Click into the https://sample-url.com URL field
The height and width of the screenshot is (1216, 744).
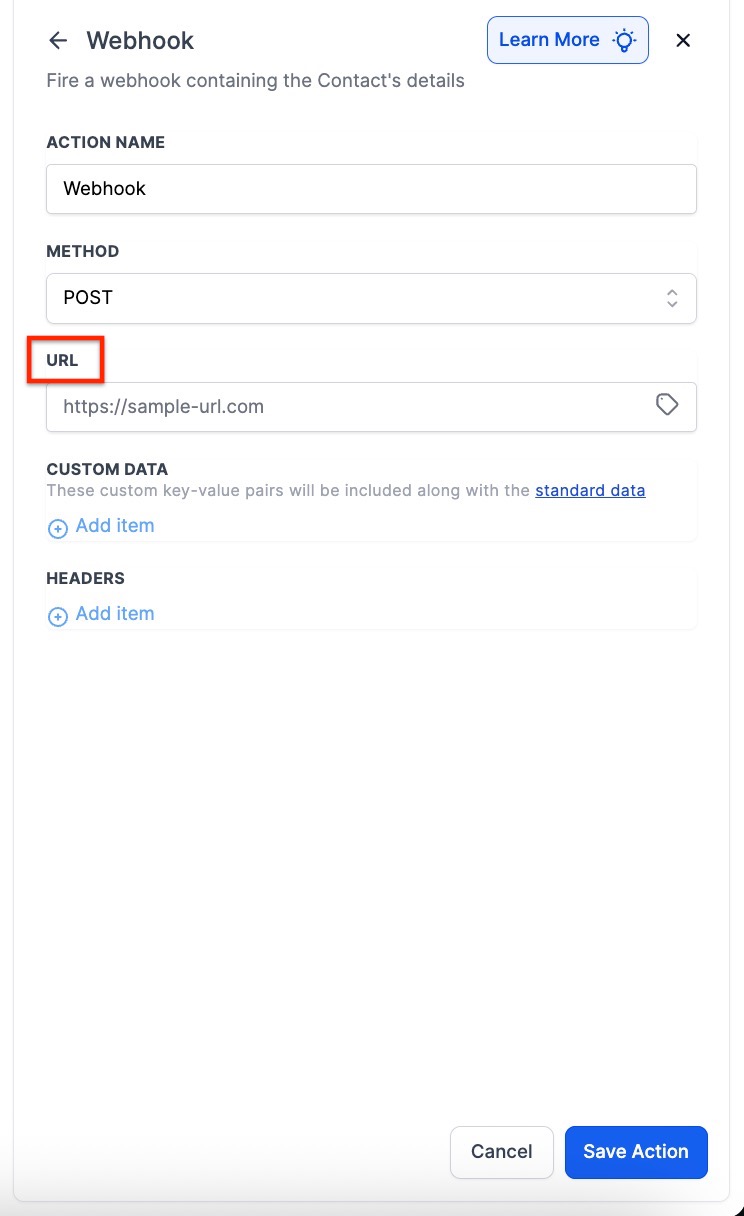point(371,407)
